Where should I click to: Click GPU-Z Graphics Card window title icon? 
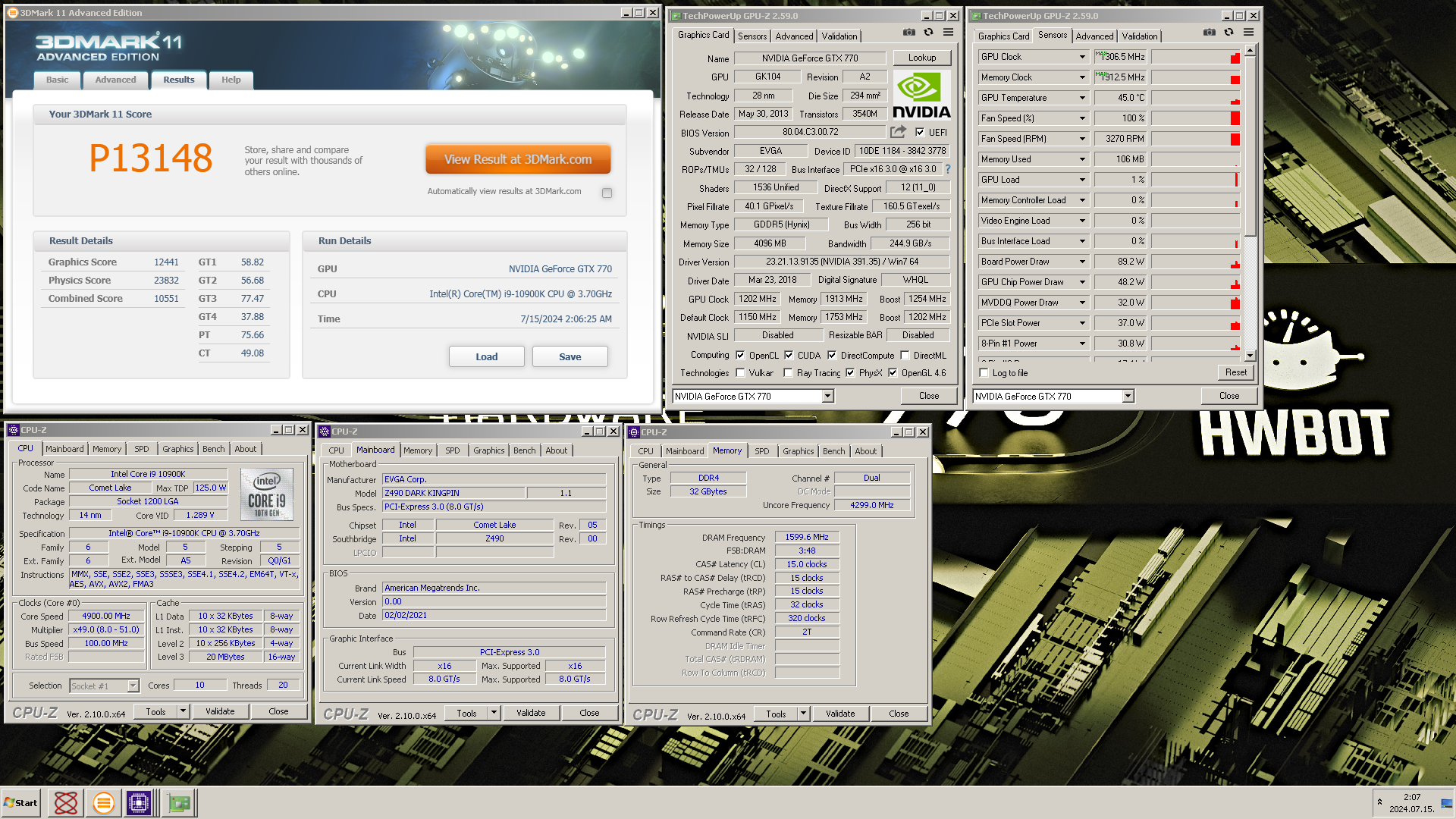click(x=675, y=15)
